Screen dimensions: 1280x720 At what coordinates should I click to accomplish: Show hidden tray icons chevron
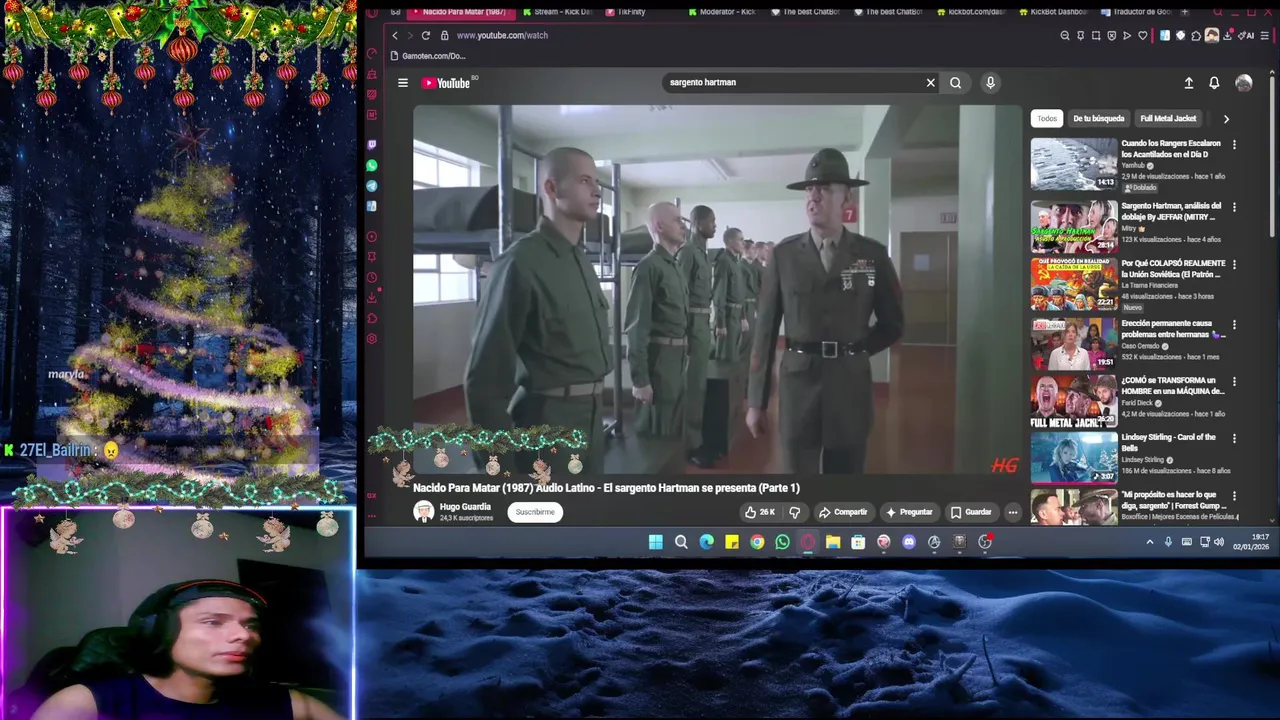pyautogui.click(x=1150, y=542)
